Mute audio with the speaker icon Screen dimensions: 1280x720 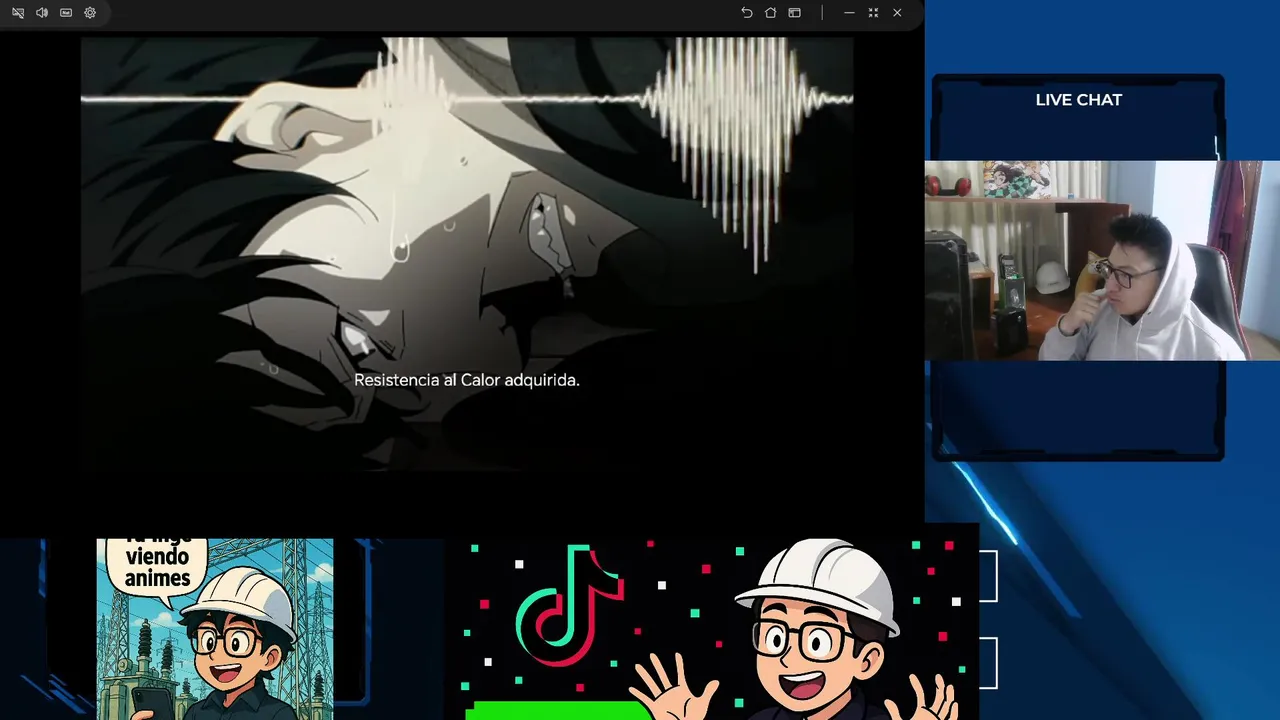[42, 13]
